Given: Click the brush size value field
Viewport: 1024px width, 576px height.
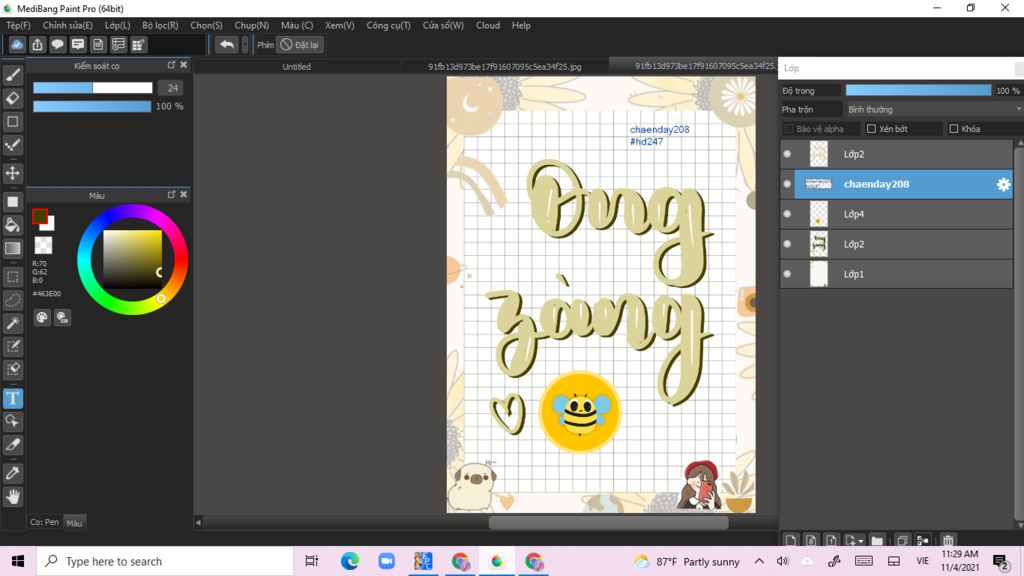Looking at the screenshot, I should [x=172, y=88].
